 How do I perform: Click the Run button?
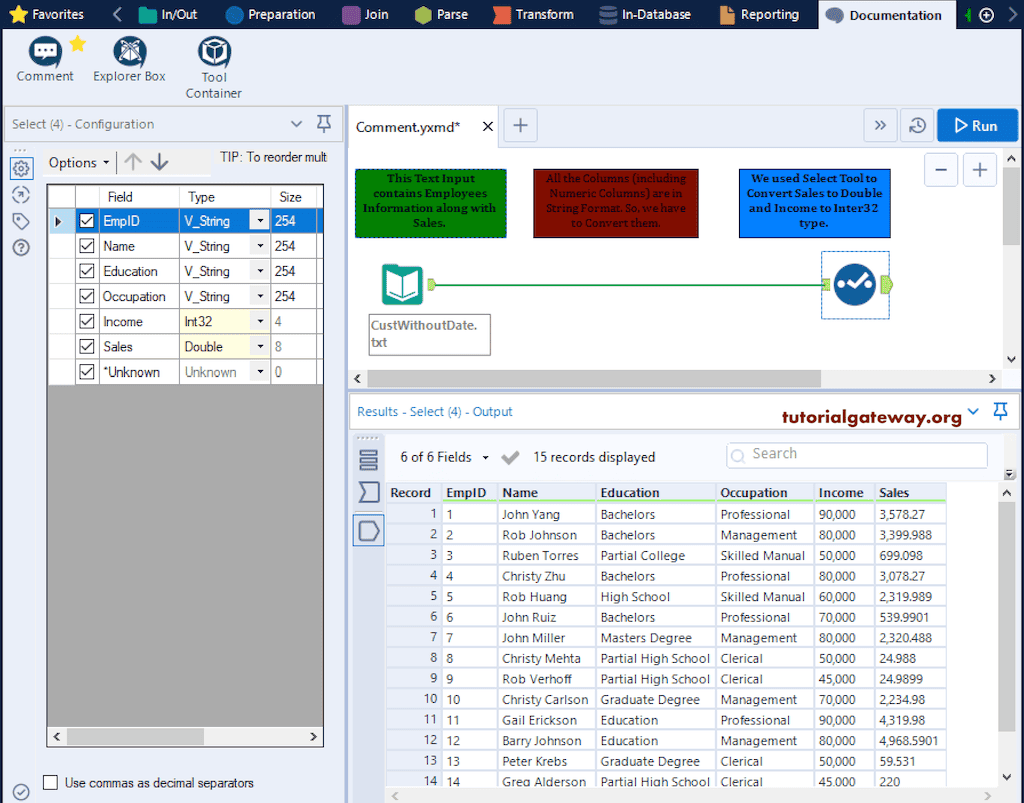[x=977, y=125]
